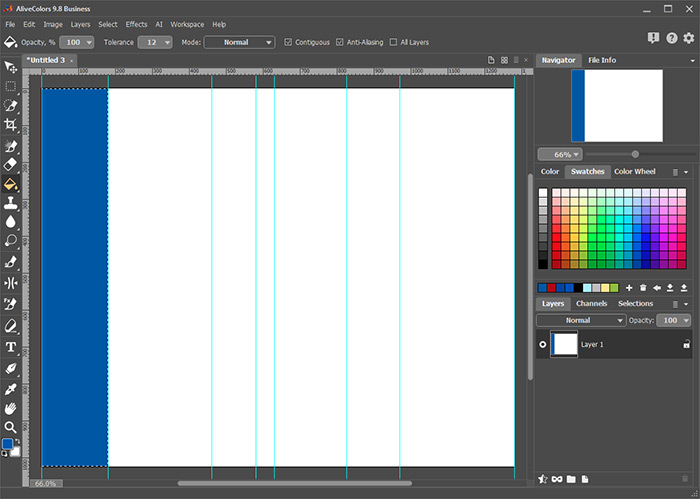Switch to the File Info tab
The width and height of the screenshot is (700, 499).
click(602, 60)
